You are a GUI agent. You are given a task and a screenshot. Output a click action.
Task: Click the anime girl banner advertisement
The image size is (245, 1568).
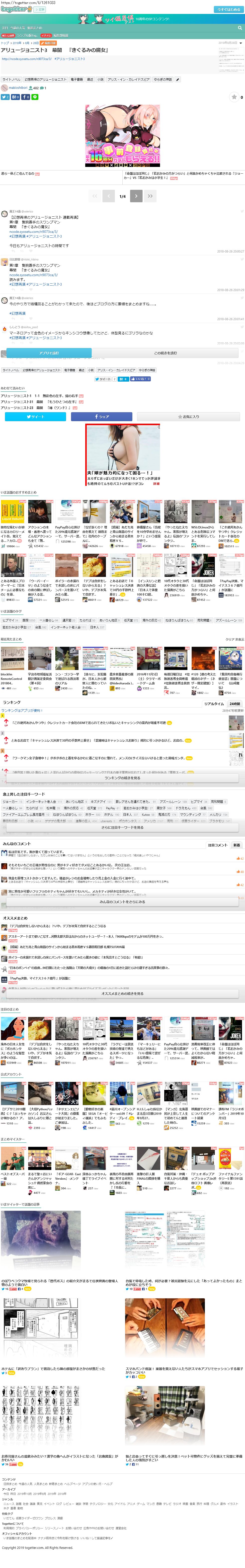[123, 136]
